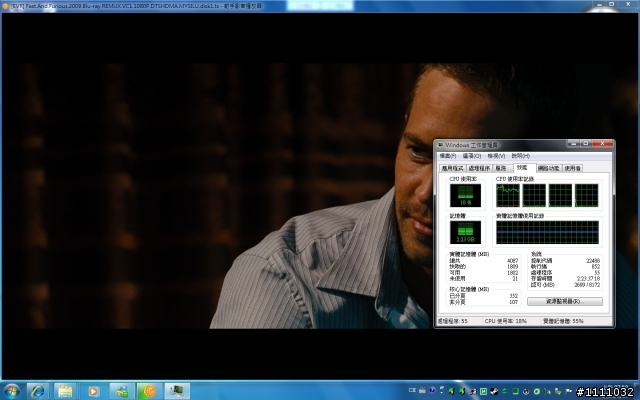Open the 選項(O) menu in Task Manager
640x400 pixels.
click(x=472, y=156)
